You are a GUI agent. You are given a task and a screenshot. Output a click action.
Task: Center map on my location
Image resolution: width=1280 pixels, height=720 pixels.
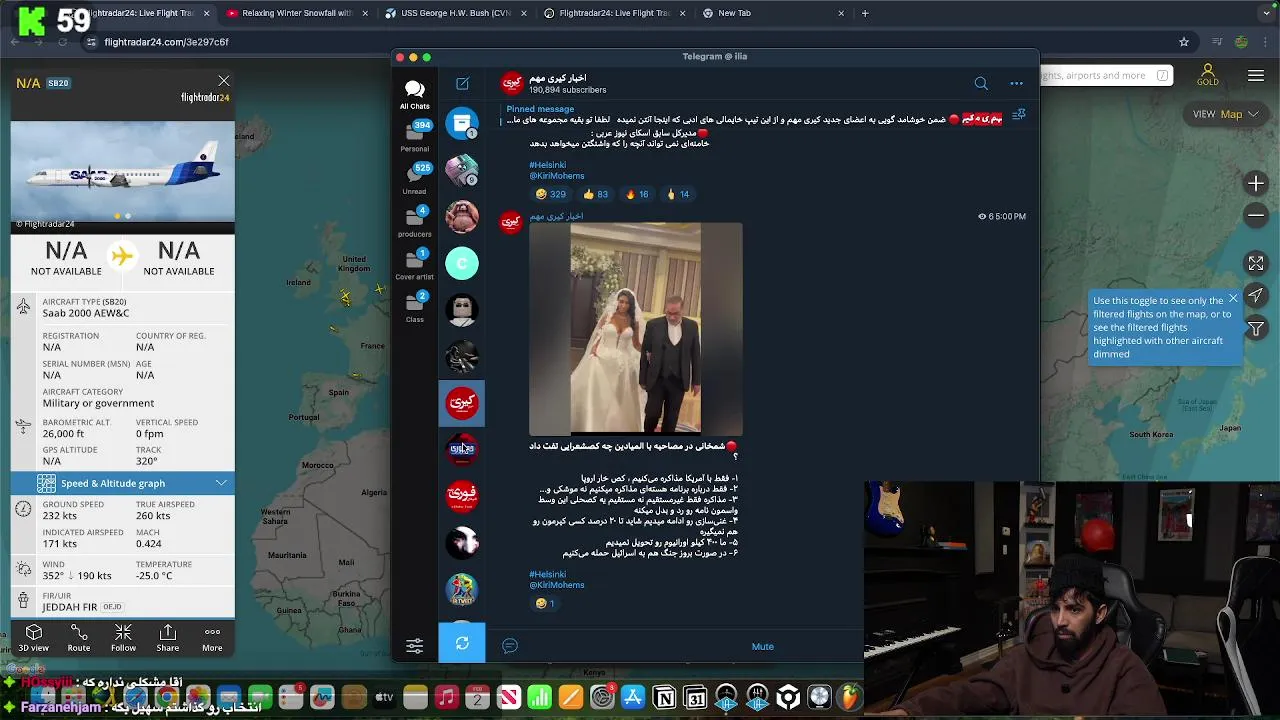[x=1256, y=296]
